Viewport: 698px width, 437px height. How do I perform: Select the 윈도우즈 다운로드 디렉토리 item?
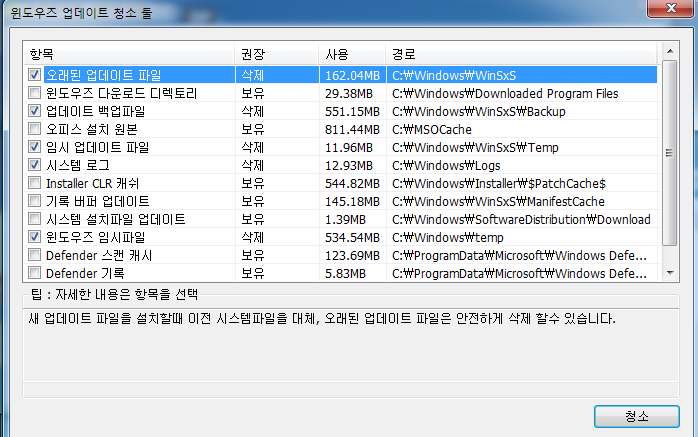(x=122, y=93)
